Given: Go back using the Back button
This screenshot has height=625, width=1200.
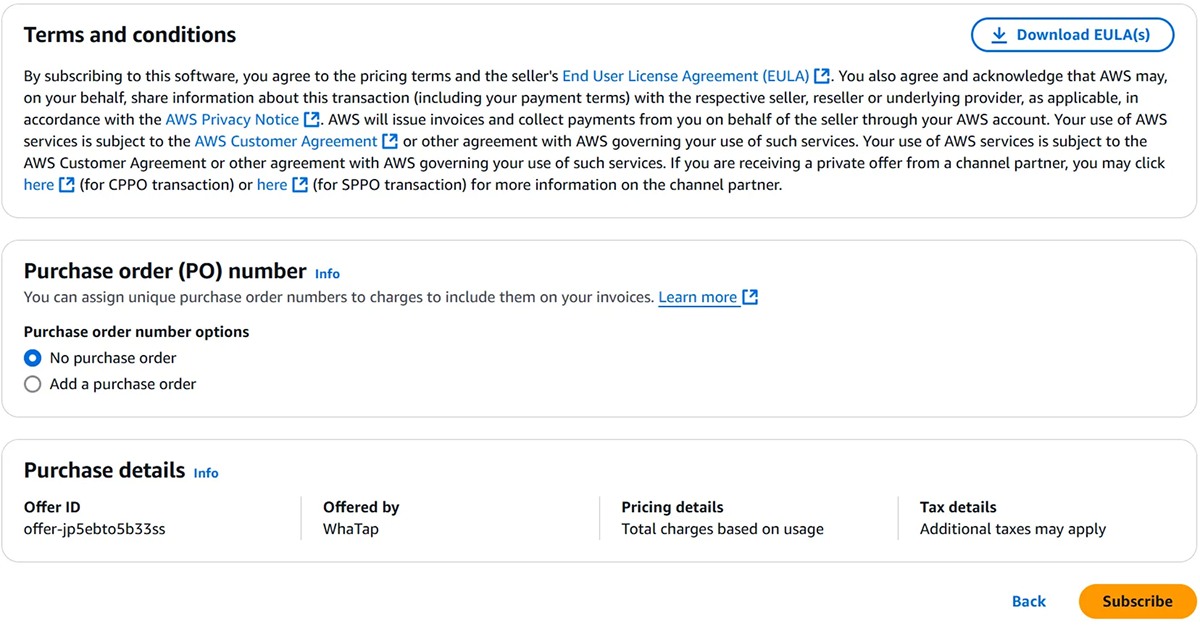Looking at the screenshot, I should coord(1029,601).
